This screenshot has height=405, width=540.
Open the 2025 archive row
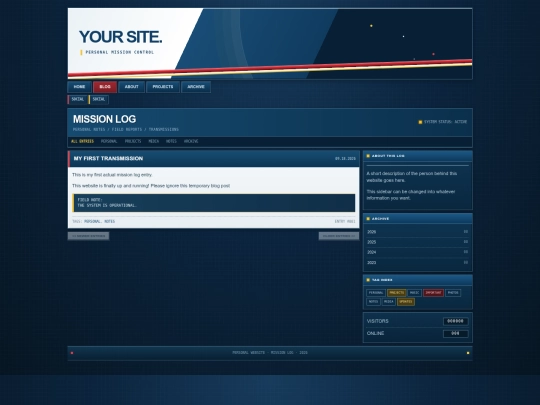point(417,242)
